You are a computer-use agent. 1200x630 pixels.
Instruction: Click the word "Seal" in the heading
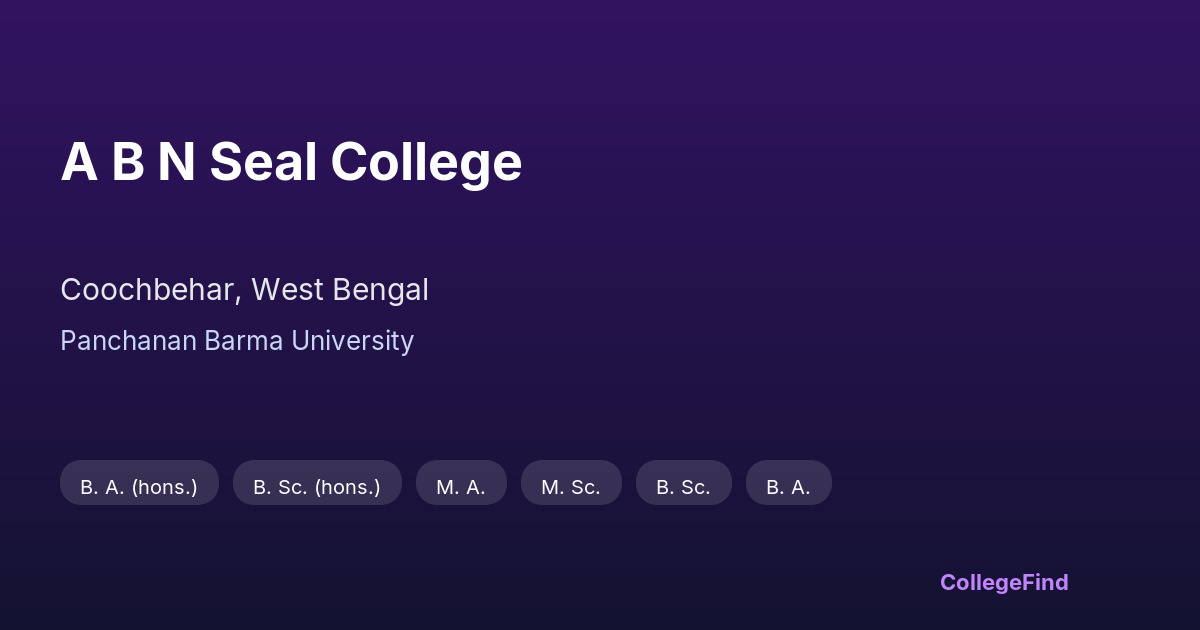pyautogui.click(x=262, y=161)
